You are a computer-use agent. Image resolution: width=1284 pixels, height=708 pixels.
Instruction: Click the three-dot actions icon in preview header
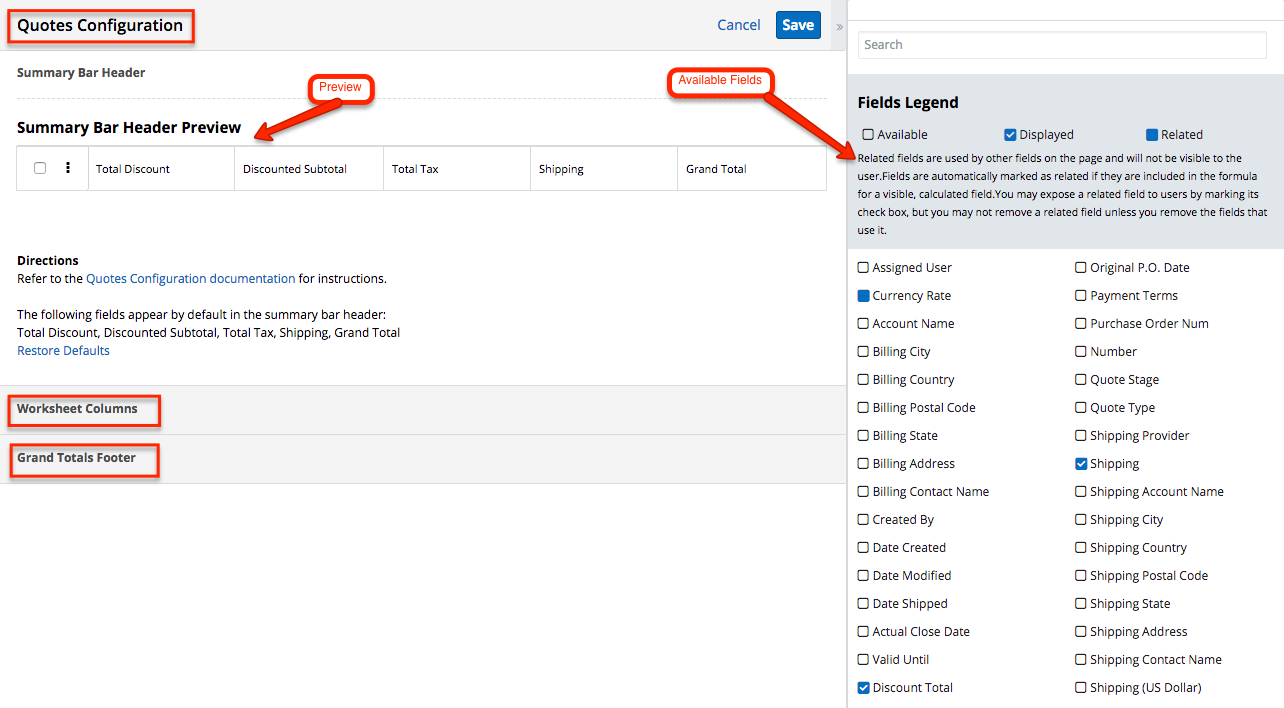pos(68,168)
